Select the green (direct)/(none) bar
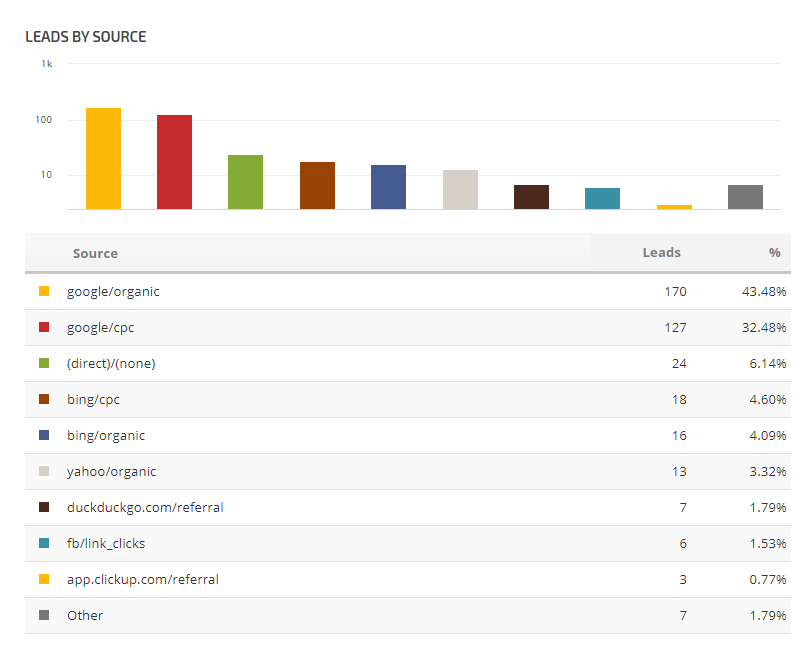This screenshot has width=808, height=662. point(245,182)
